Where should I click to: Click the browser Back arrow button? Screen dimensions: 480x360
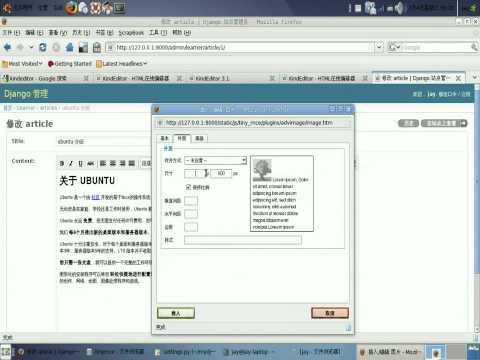(x=8, y=47)
